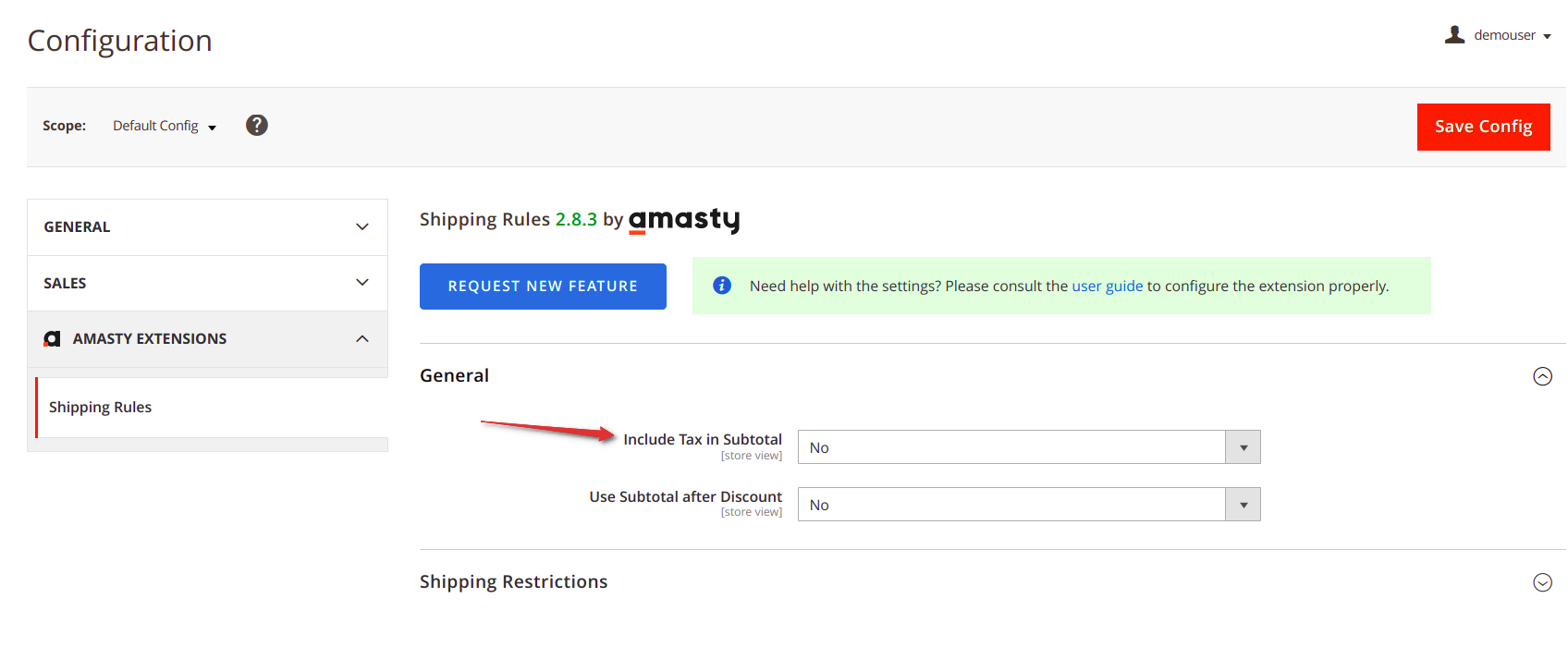Image resolution: width=1568 pixels, height=647 pixels.
Task: Expand Shipping Restrictions circle arrow icon
Action: tap(1542, 582)
